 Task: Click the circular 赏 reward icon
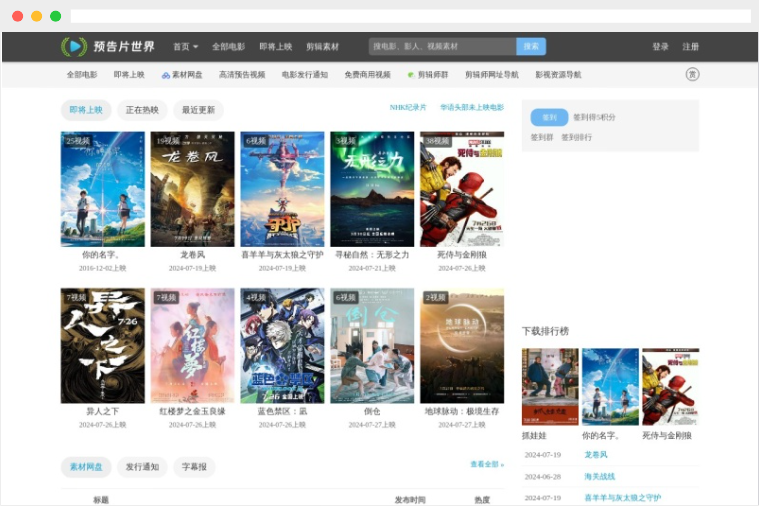tap(693, 75)
